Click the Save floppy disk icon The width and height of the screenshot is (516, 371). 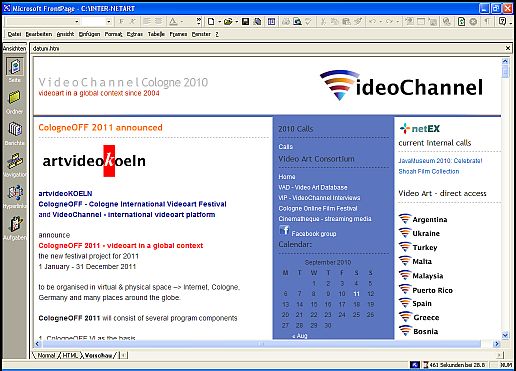[x=245, y=22]
